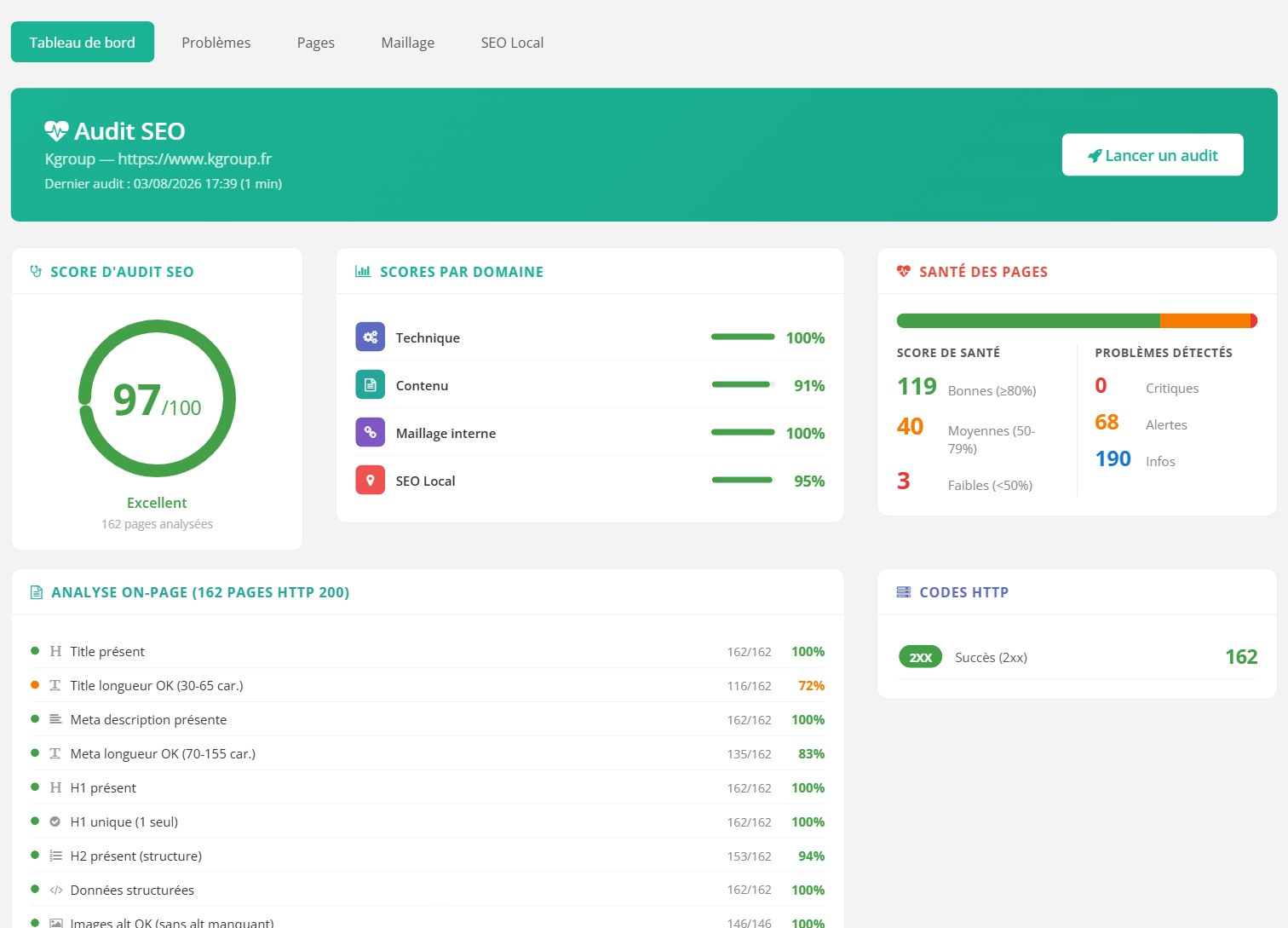Click the T icon beside Meta longueur OK
Image resolution: width=1288 pixels, height=928 pixels.
(x=55, y=753)
